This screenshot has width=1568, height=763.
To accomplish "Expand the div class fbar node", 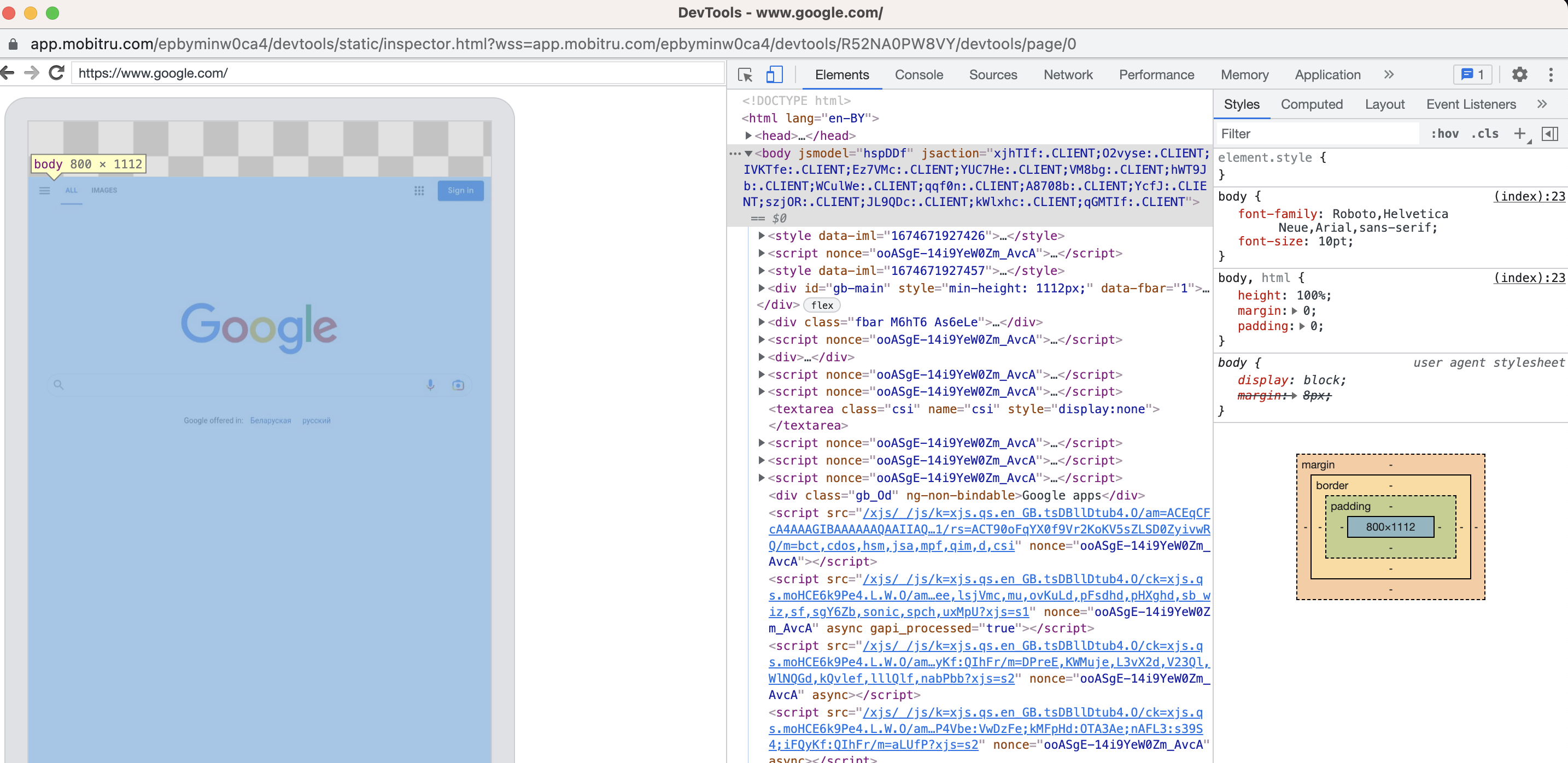I will 761,322.
